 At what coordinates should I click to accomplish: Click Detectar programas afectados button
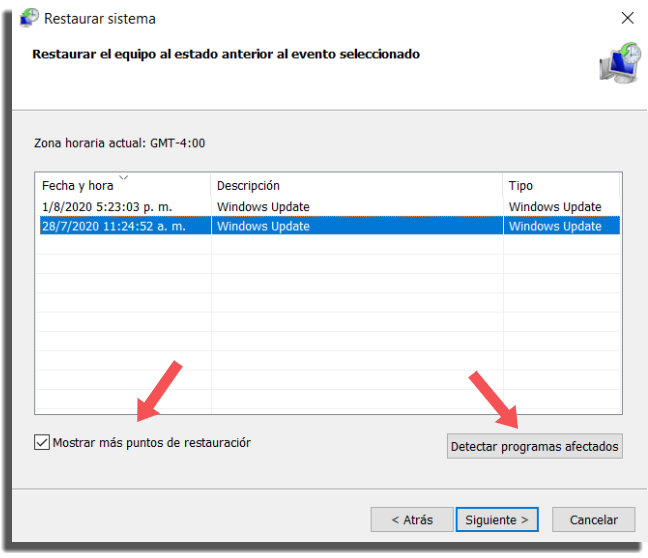(534, 446)
